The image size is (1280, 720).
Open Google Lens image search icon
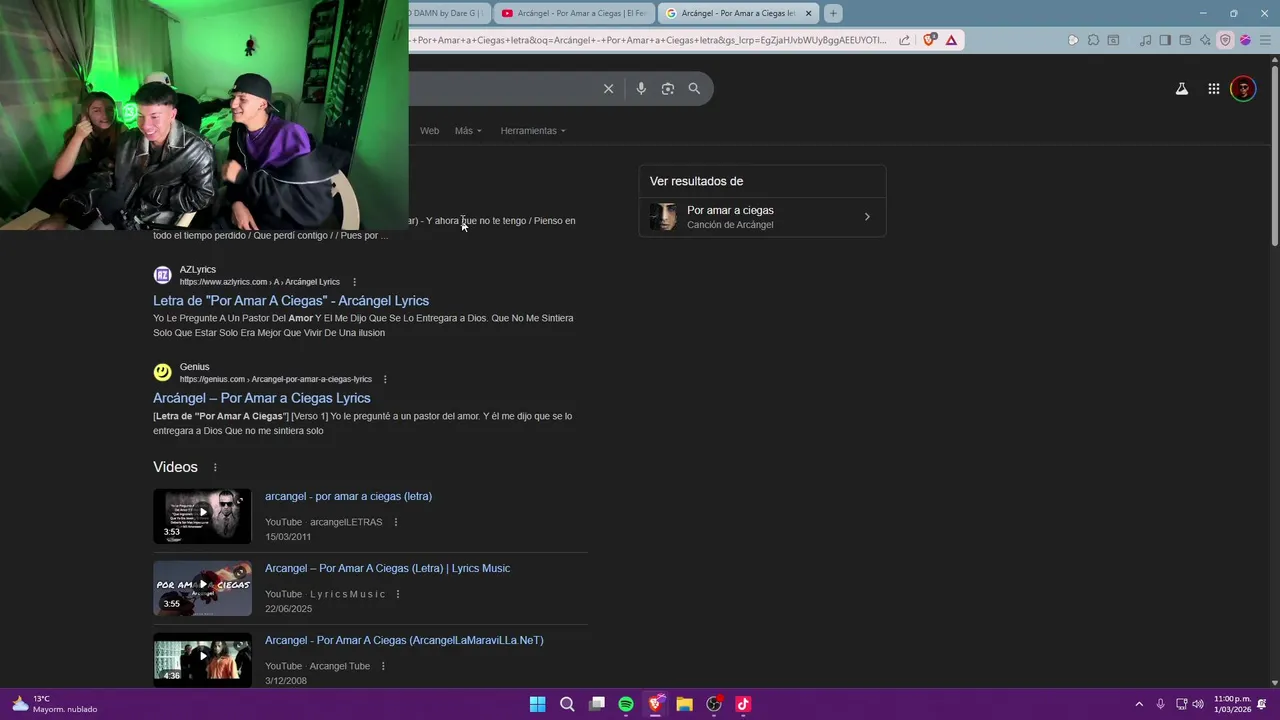coord(668,89)
